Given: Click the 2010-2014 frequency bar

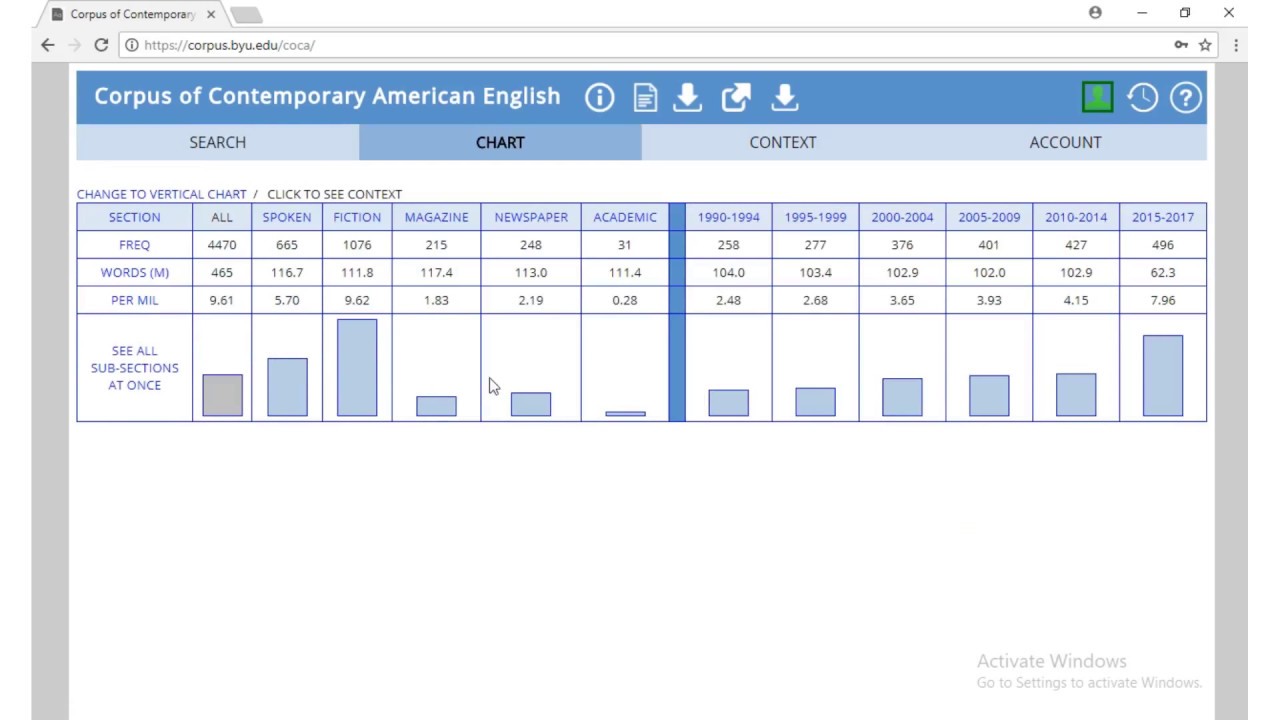Looking at the screenshot, I should 1076,395.
